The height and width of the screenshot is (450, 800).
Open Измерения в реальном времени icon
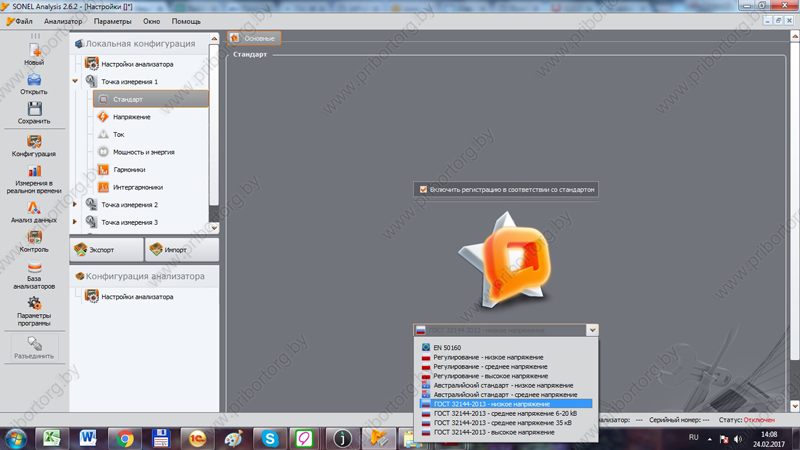[34, 172]
